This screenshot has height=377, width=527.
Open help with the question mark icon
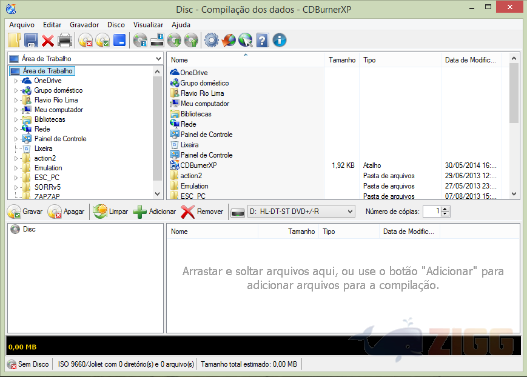click(262, 40)
